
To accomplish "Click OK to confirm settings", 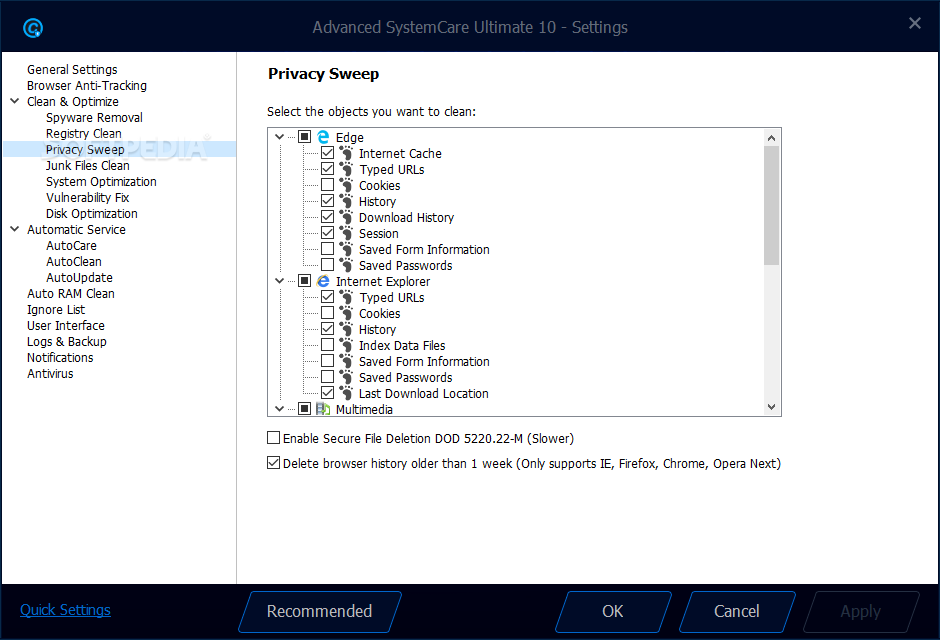I will pyautogui.click(x=613, y=611).
